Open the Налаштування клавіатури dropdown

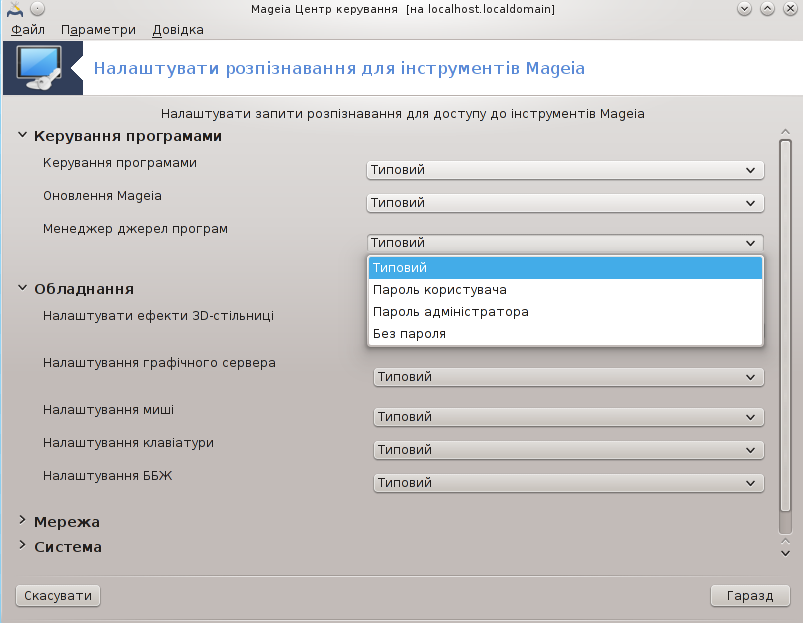[x=568, y=450]
